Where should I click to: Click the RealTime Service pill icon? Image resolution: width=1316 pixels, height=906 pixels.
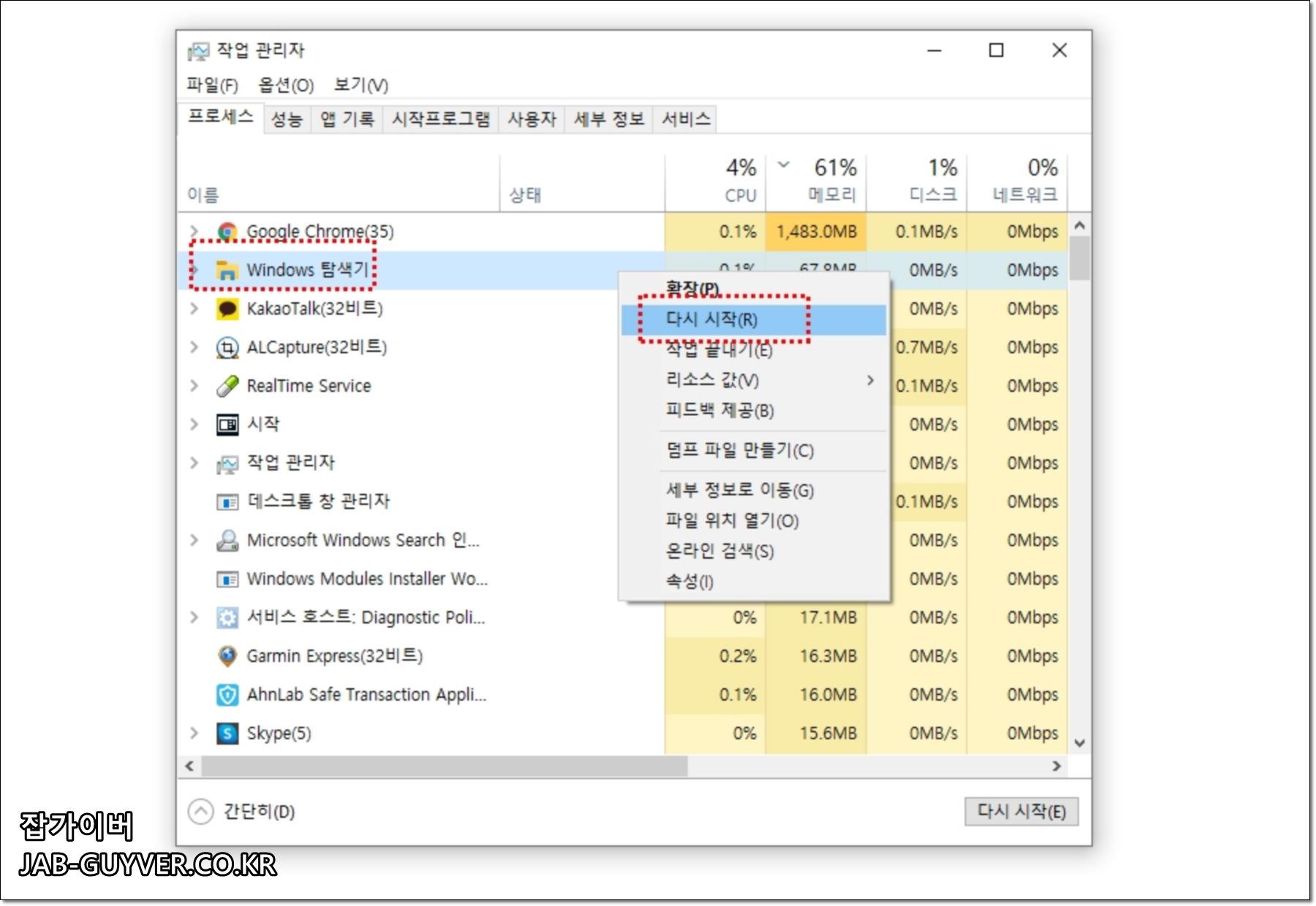(227, 385)
